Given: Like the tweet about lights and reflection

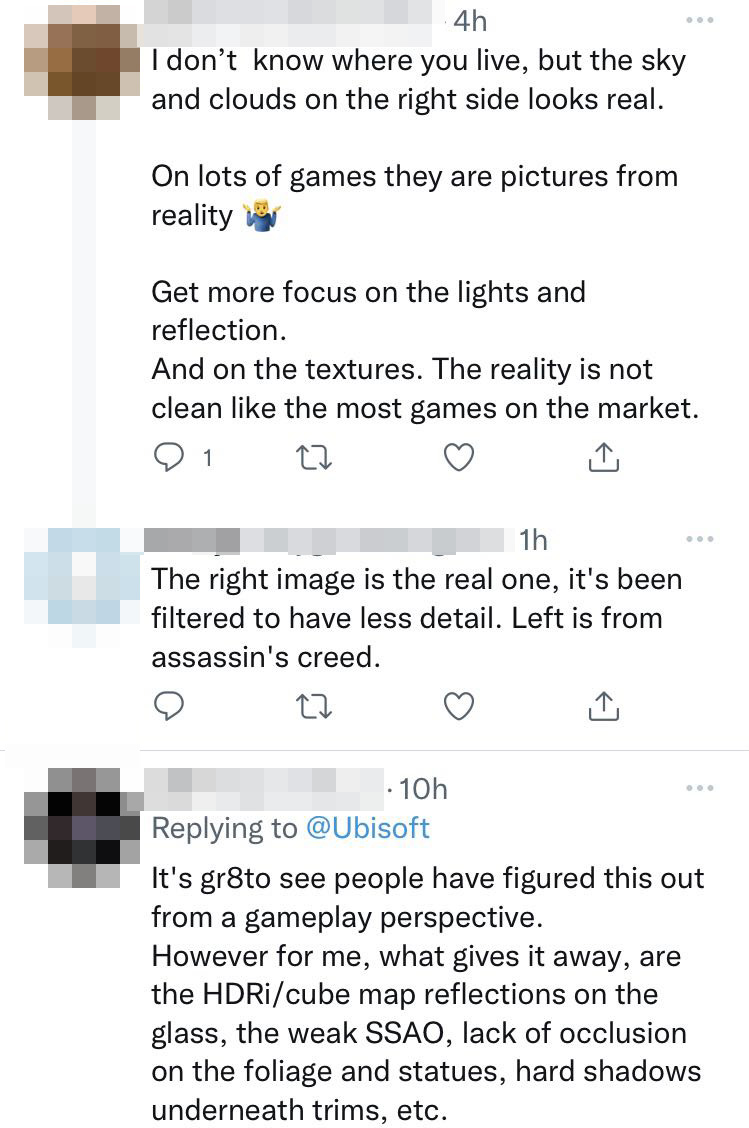Looking at the screenshot, I should [458, 458].
